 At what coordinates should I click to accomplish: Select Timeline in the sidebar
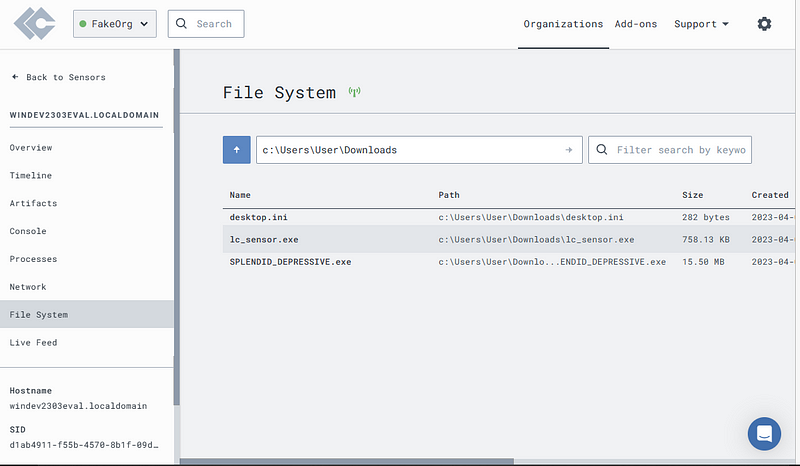[31, 175]
